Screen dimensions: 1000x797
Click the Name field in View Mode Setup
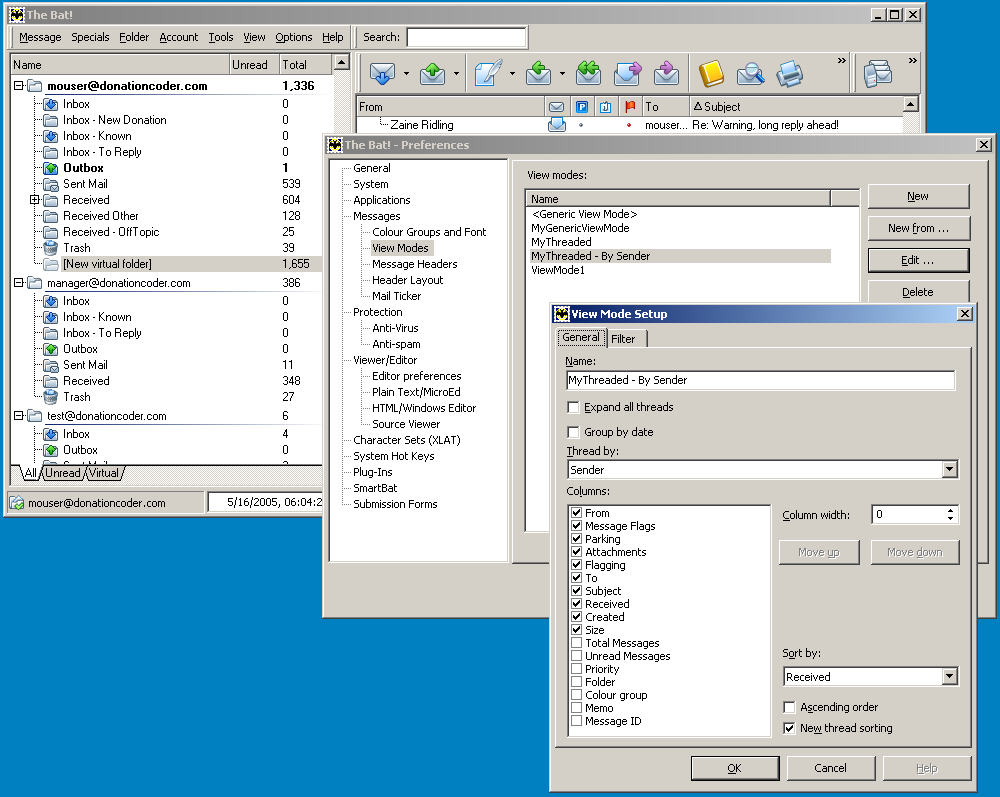click(x=760, y=381)
